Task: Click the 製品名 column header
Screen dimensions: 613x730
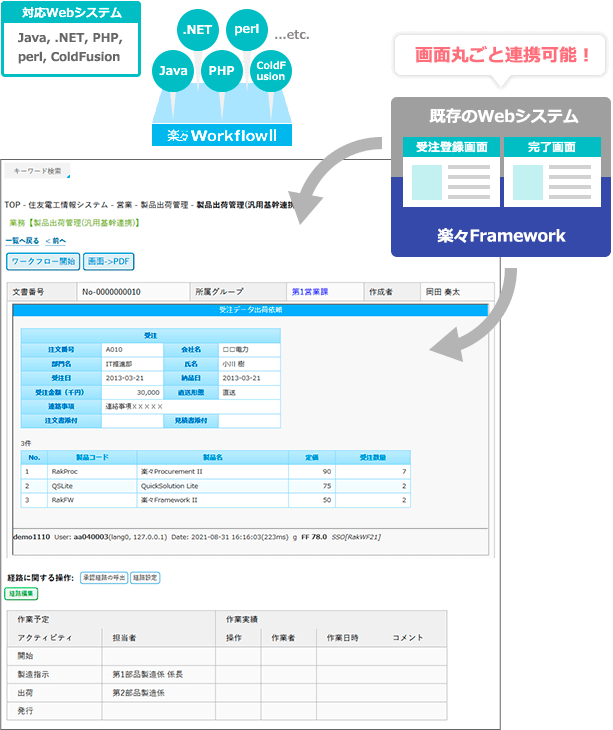Action: [x=213, y=457]
